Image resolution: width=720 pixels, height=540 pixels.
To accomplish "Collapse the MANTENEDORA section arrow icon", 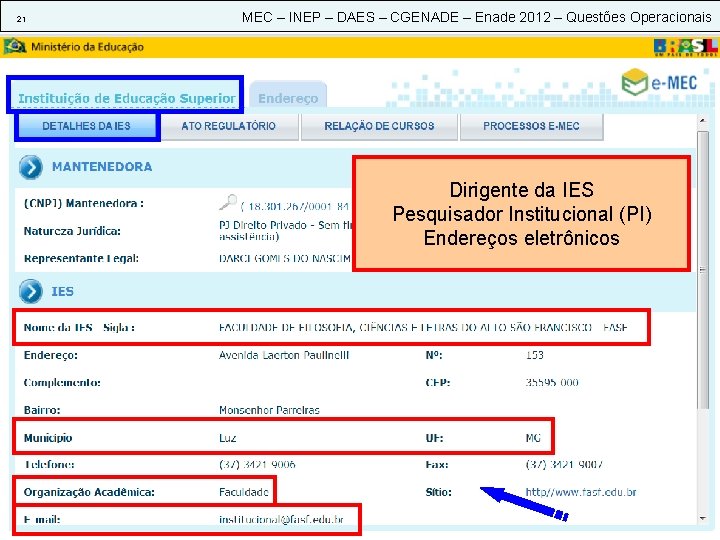I will click(x=31, y=167).
